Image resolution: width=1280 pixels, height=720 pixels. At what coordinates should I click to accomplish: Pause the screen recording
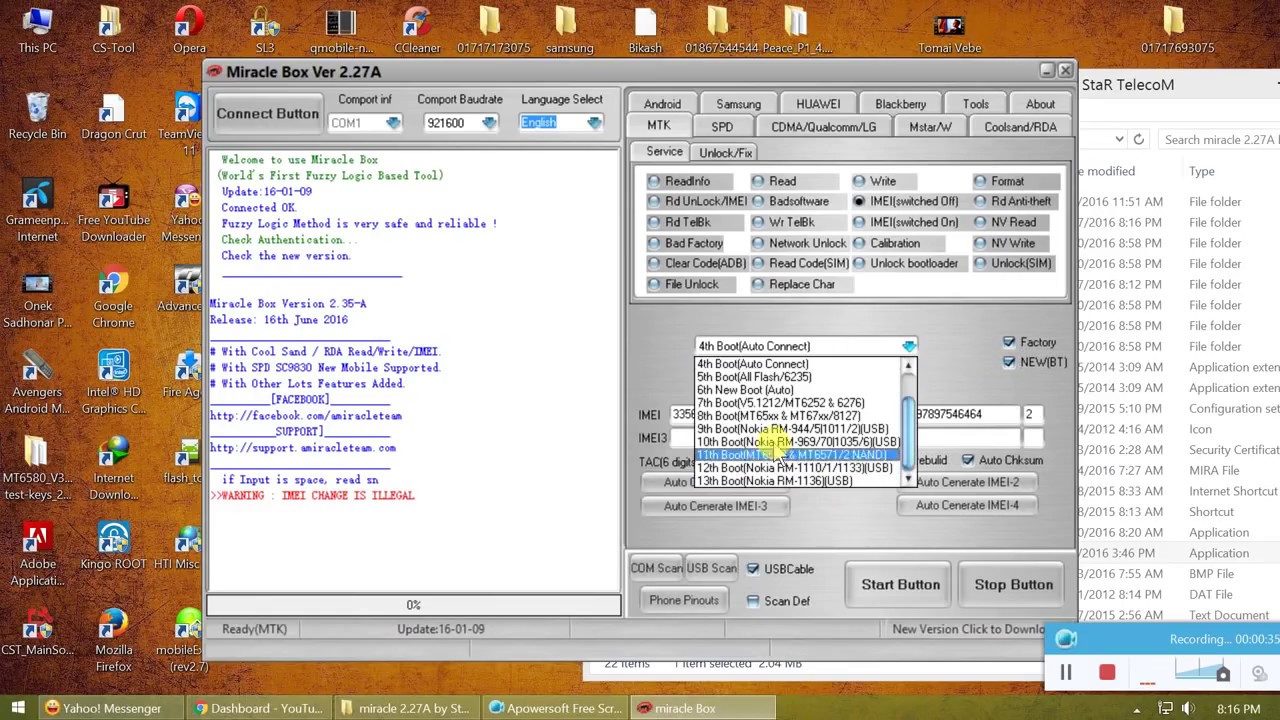(x=1066, y=673)
